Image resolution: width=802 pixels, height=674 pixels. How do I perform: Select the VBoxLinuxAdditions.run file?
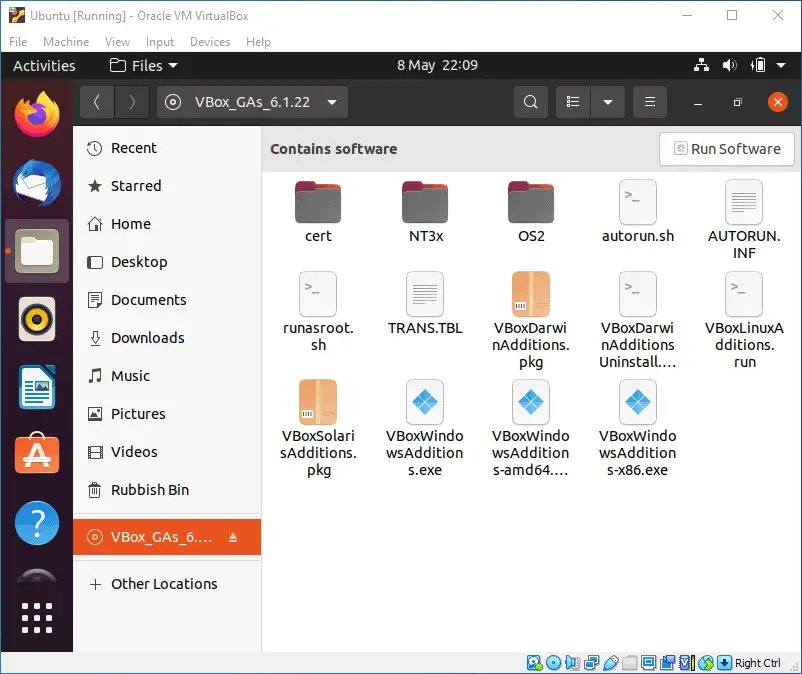click(744, 321)
